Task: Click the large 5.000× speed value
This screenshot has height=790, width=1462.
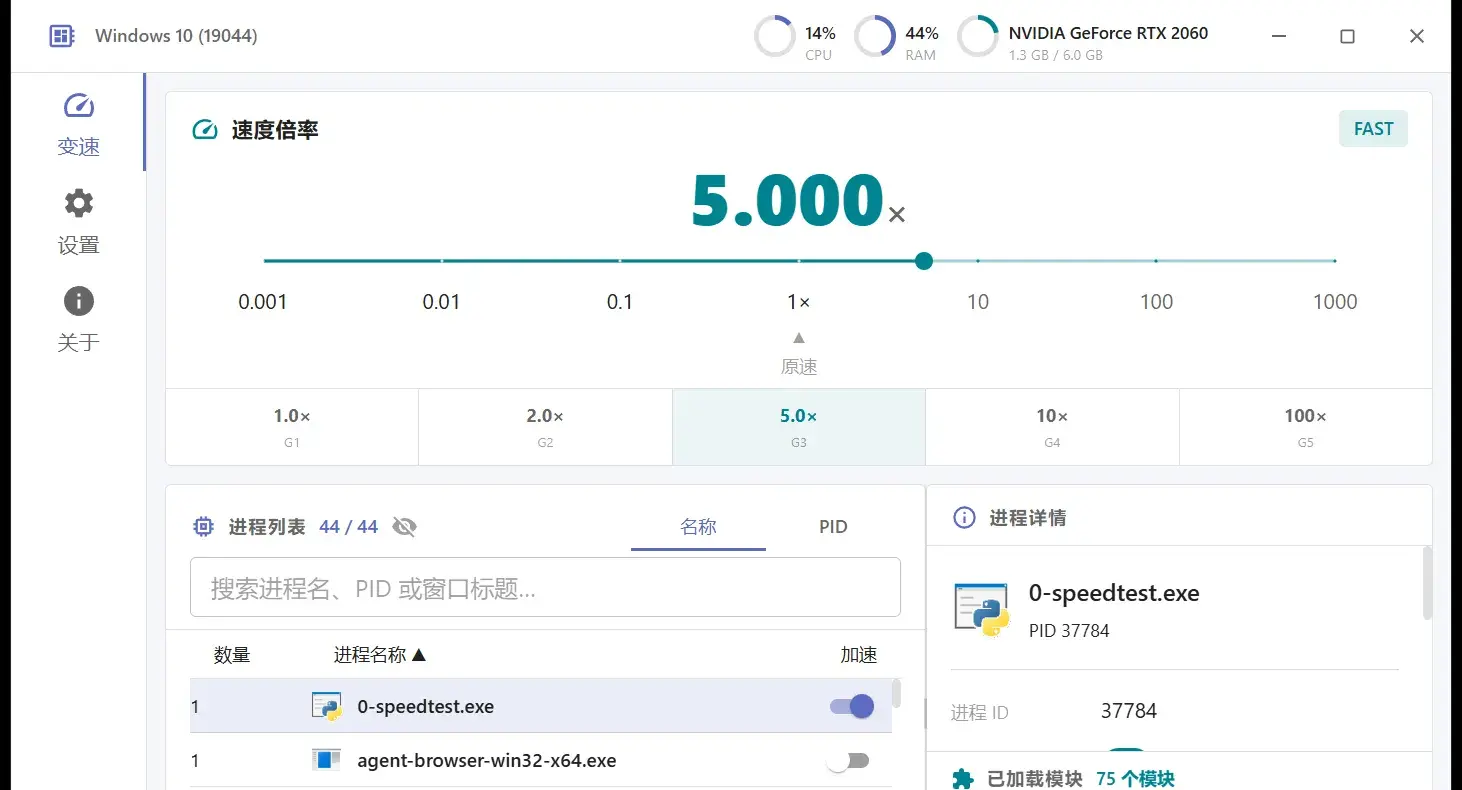Action: click(x=798, y=200)
